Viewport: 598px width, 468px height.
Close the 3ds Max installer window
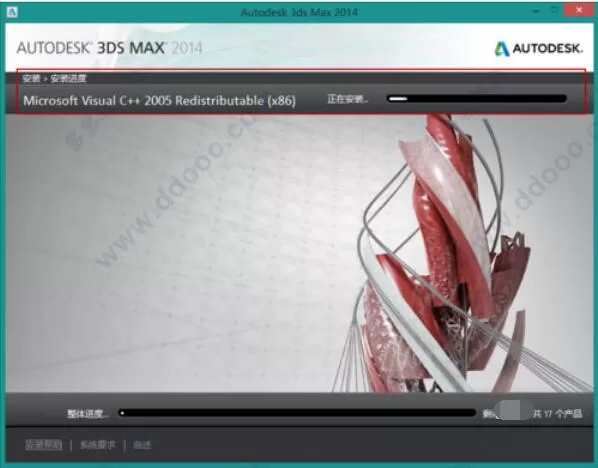point(579,10)
